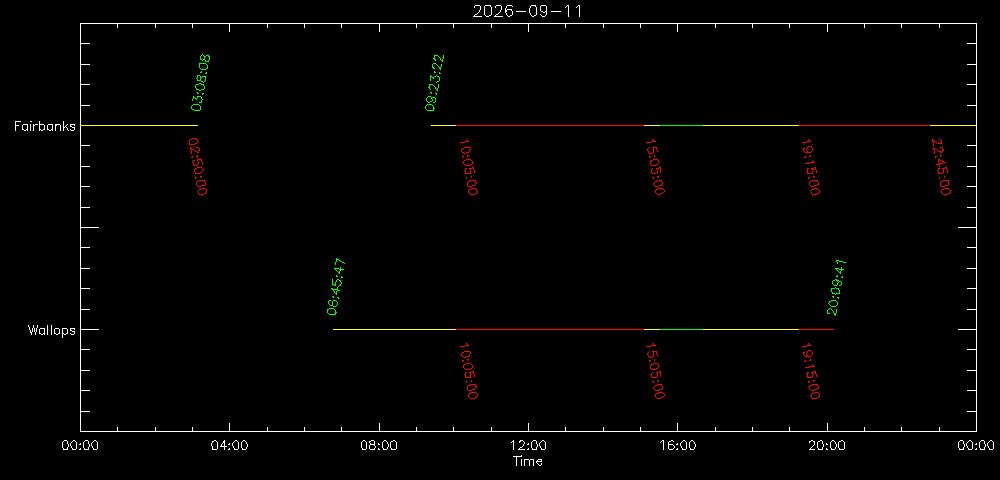The height and width of the screenshot is (480, 1000).
Task: Click the green 06:45:47 Wallops timestamp
Action: click(x=336, y=287)
